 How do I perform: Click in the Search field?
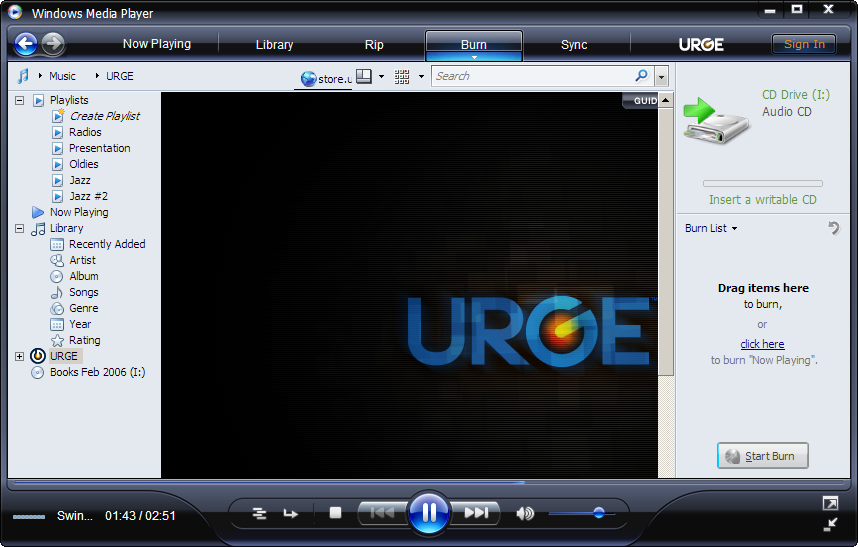point(533,76)
